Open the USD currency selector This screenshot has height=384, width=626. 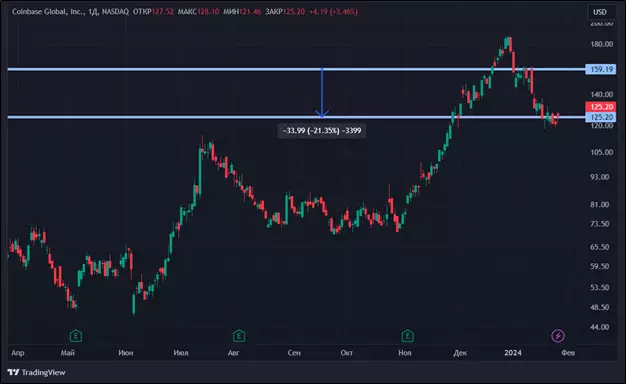[x=600, y=12]
